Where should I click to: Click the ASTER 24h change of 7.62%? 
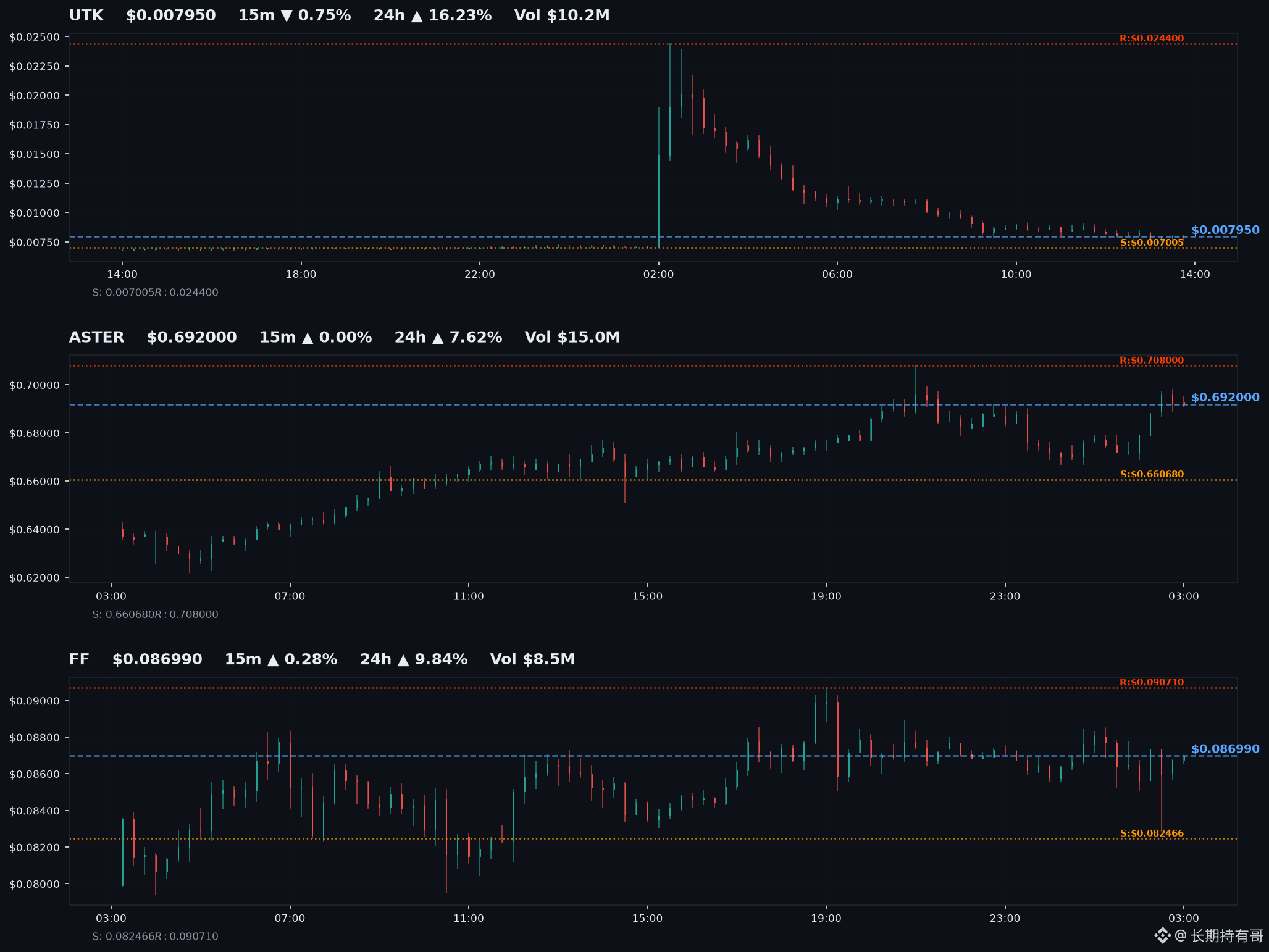pos(448,338)
